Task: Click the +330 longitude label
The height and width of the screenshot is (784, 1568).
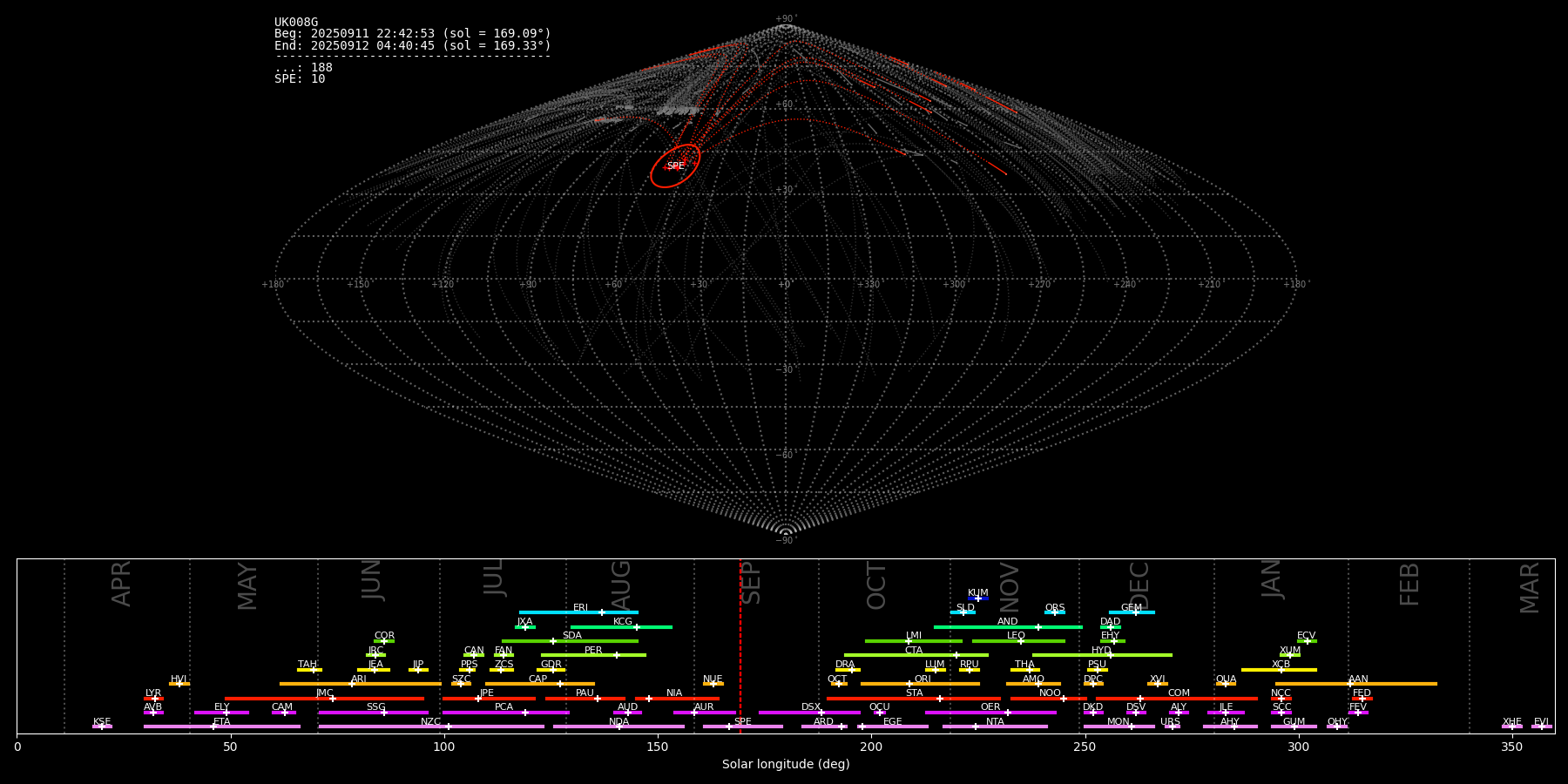Action: click(x=868, y=285)
